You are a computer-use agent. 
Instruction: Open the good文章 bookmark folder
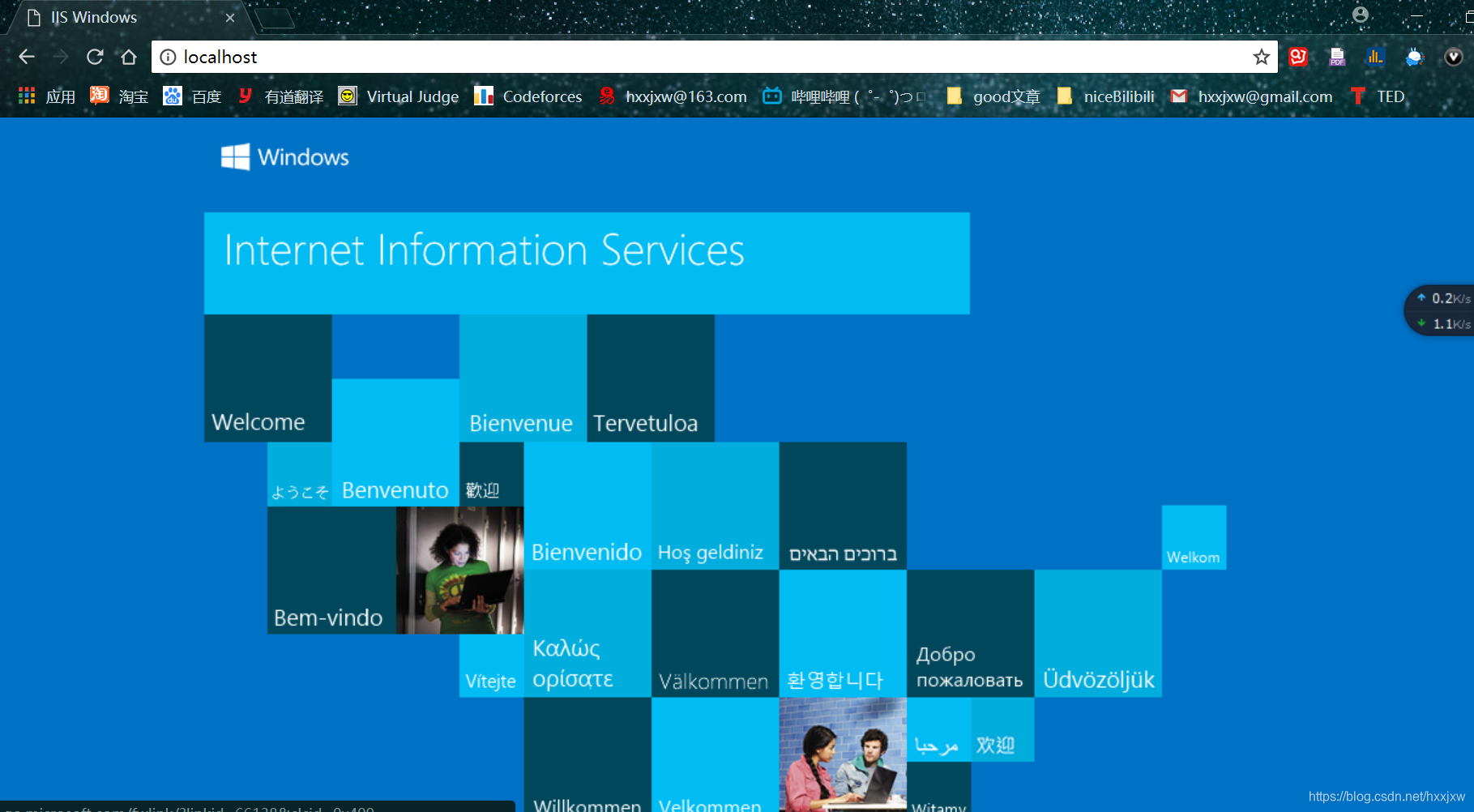point(993,96)
